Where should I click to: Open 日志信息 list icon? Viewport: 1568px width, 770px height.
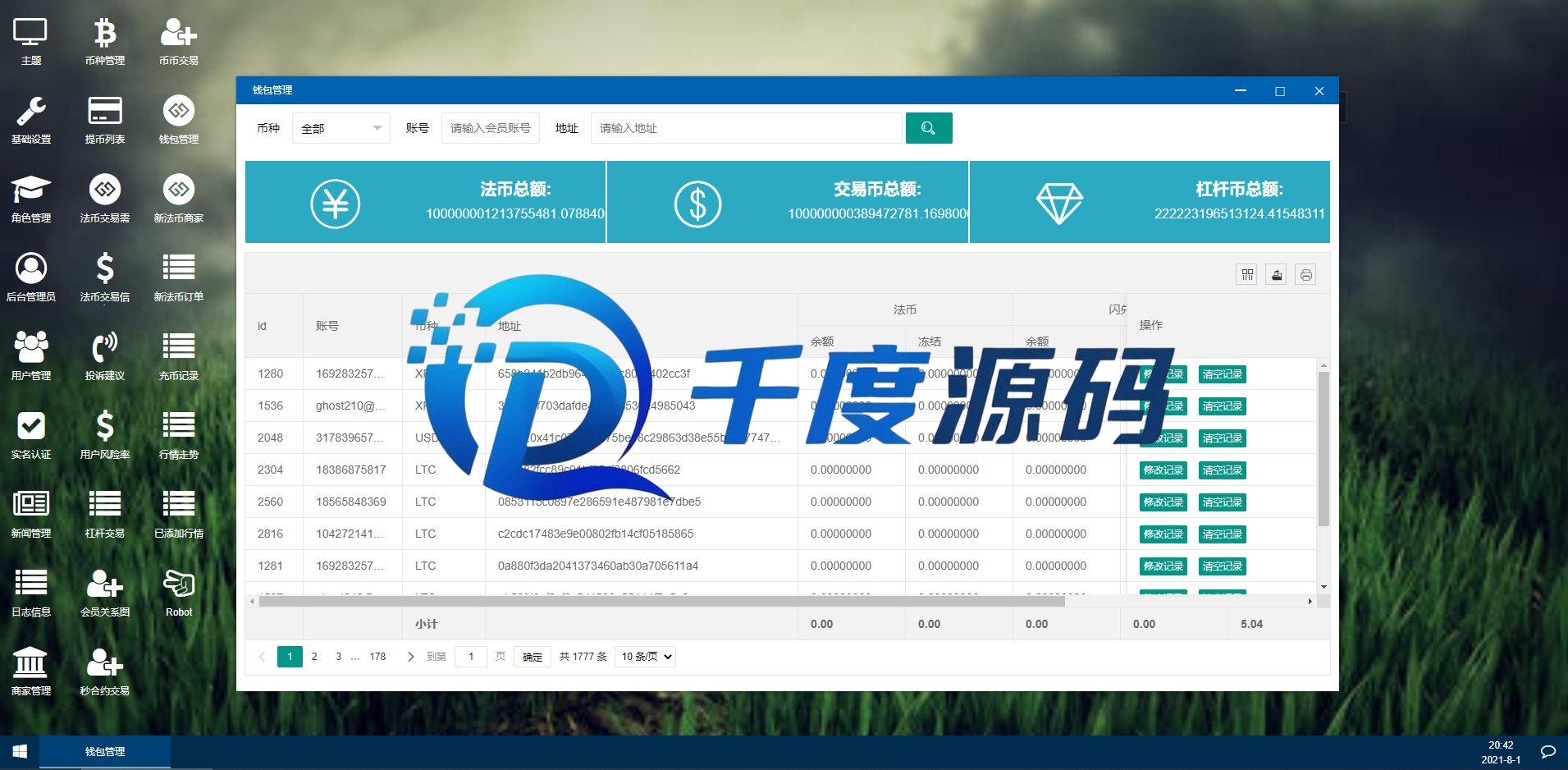click(x=31, y=593)
